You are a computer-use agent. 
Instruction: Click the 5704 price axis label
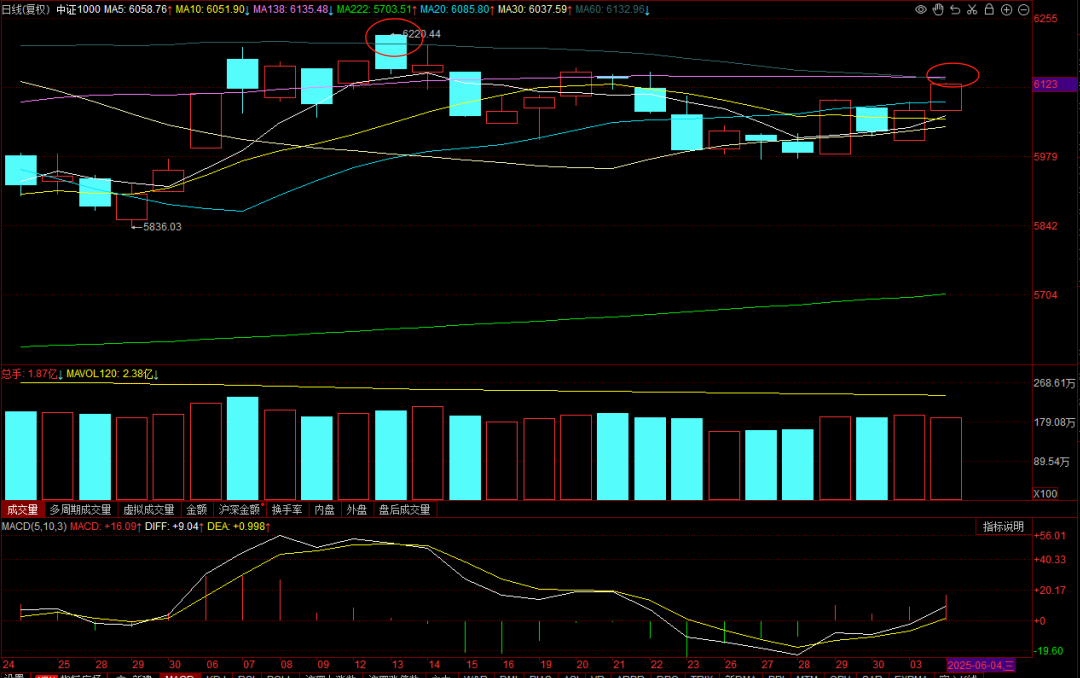(1046, 295)
